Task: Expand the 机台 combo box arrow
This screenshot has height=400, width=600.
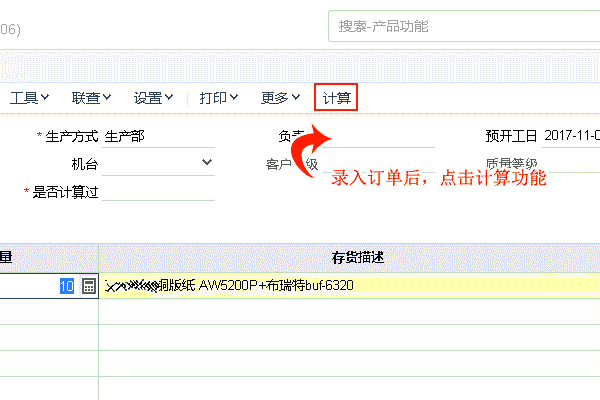Action: (x=207, y=161)
